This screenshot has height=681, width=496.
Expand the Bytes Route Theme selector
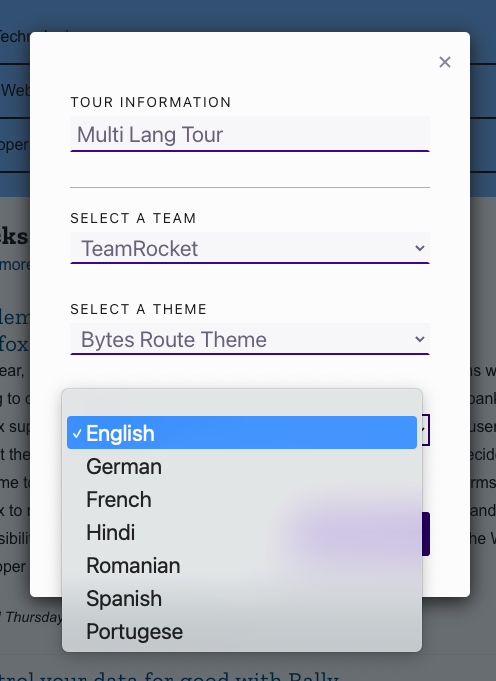click(x=250, y=339)
